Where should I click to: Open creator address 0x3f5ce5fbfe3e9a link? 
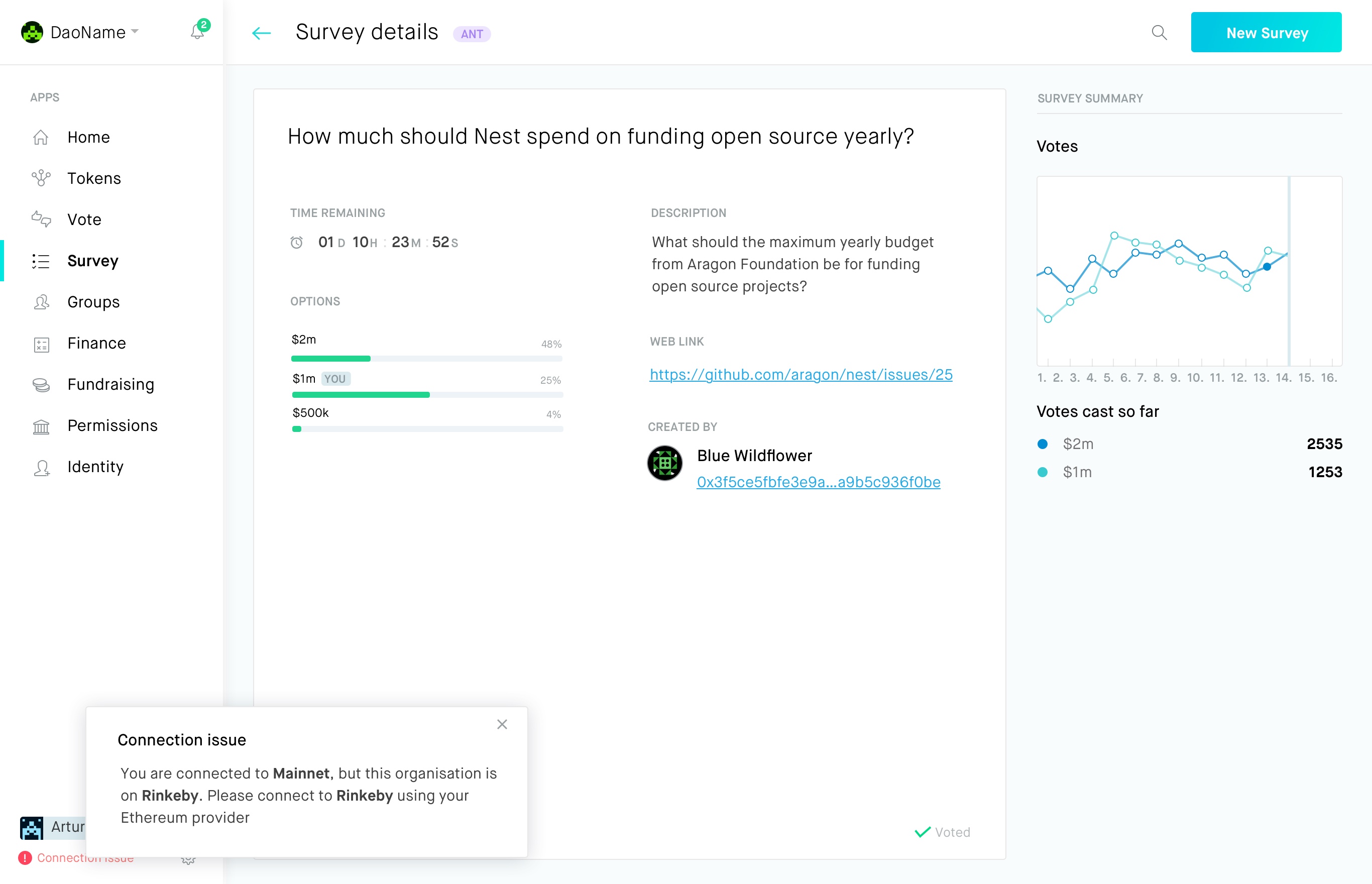click(x=818, y=482)
